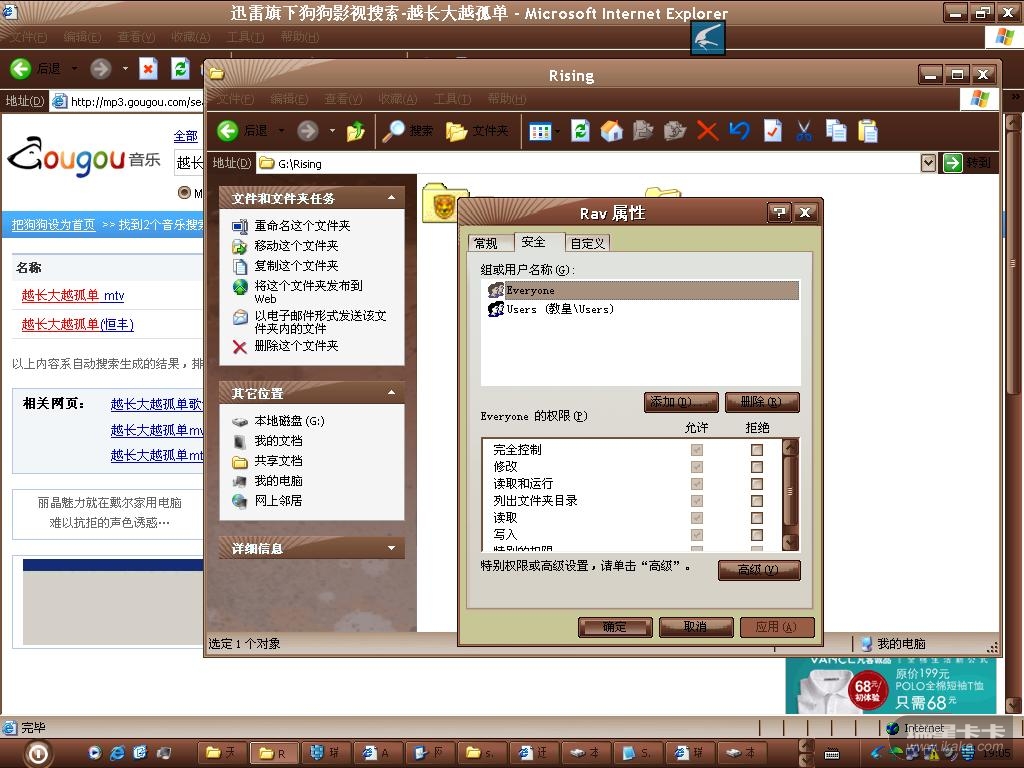Click the green refresh icon in Rising toolbar
This screenshot has height=768, width=1024.
pyautogui.click(x=580, y=131)
